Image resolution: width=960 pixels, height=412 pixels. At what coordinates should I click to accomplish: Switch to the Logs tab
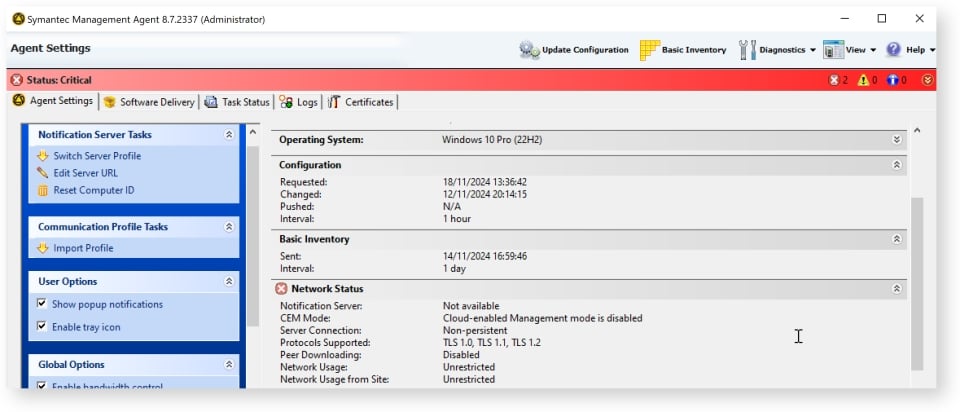[299, 102]
